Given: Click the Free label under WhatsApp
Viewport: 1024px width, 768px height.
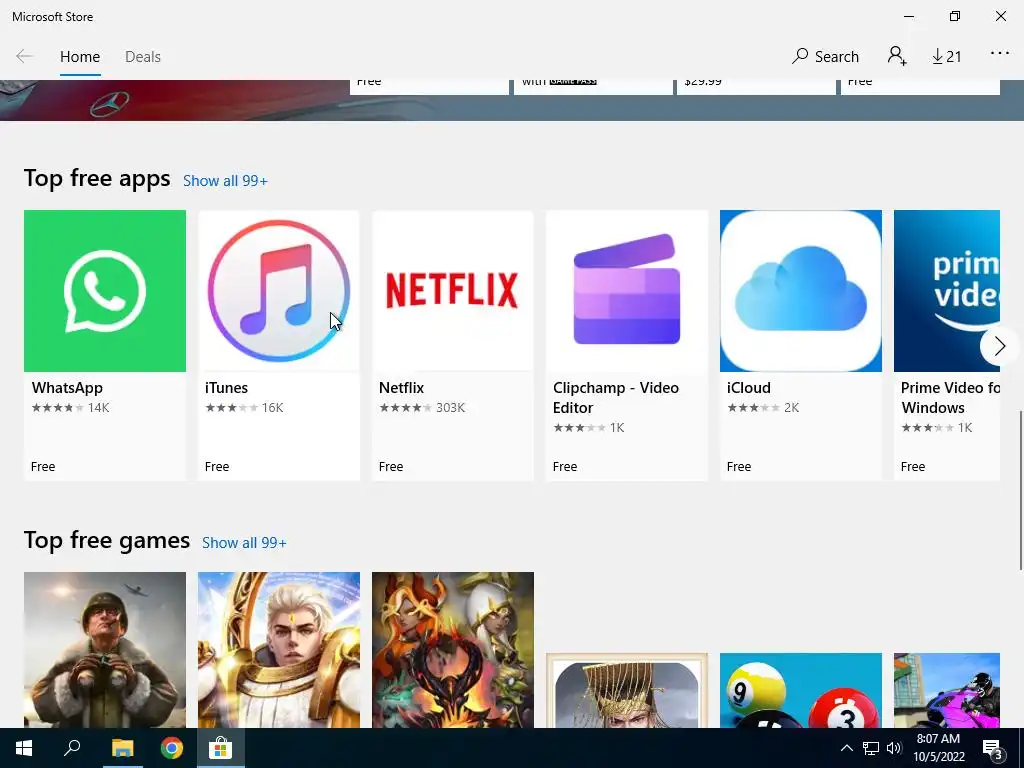Looking at the screenshot, I should click(43, 466).
